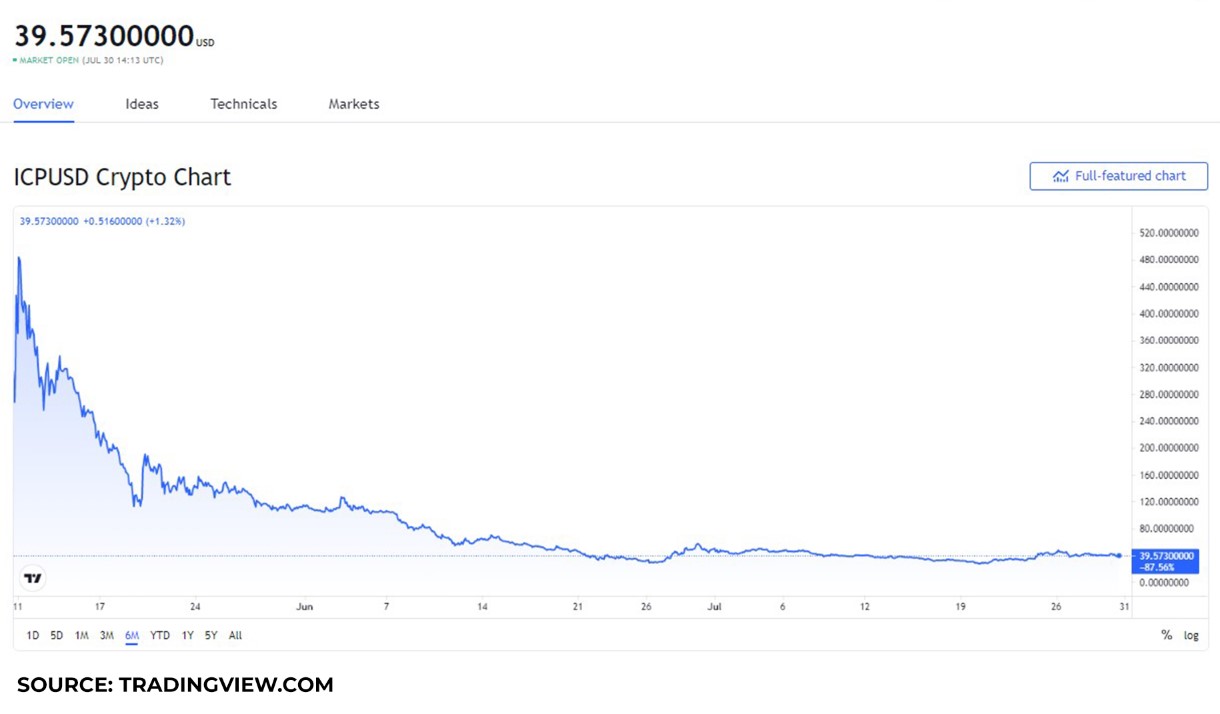This screenshot has height=714, width=1220.
Task: Go to the Markets tab
Action: tap(354, 104)
